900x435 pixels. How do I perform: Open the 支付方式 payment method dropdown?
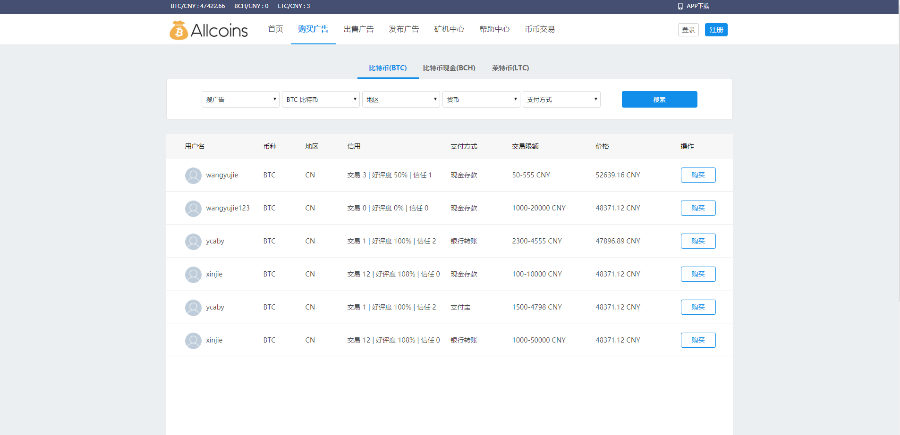[x=561, y=99]
